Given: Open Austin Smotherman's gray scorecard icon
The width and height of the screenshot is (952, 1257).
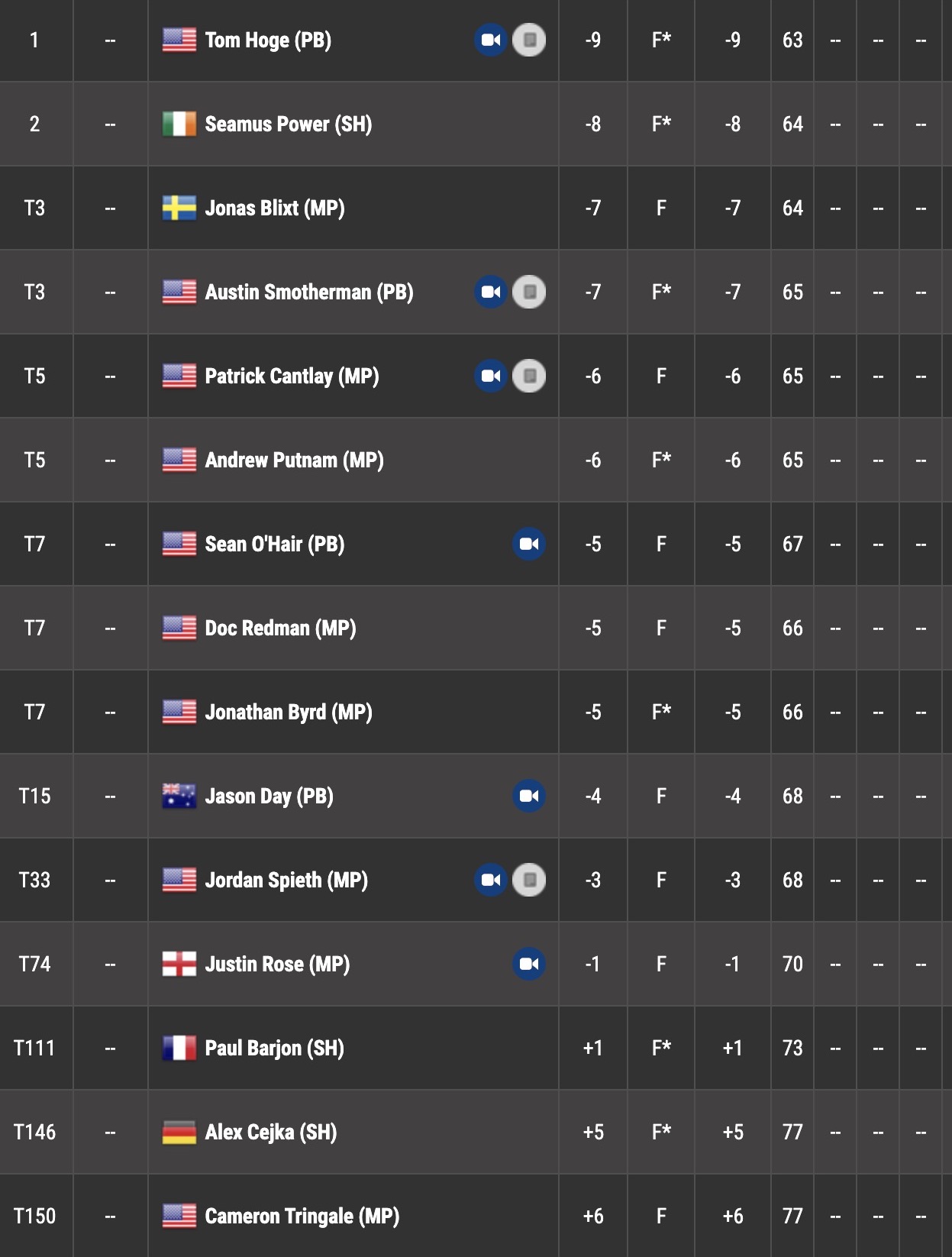Looking at the screenshot, I should click(x=529, y=292).
